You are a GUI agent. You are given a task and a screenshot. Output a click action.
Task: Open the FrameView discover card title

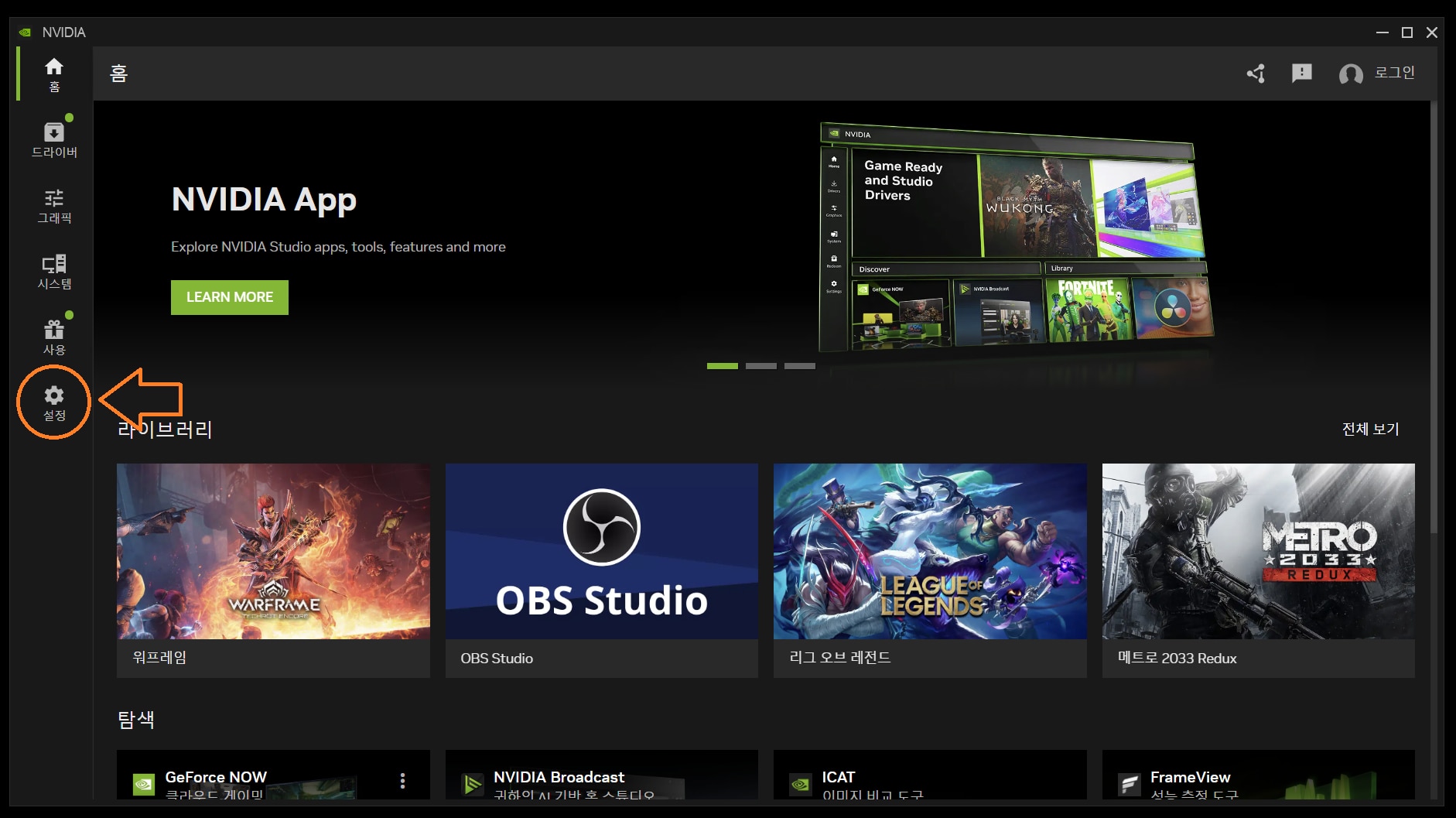click(1190, 777)
